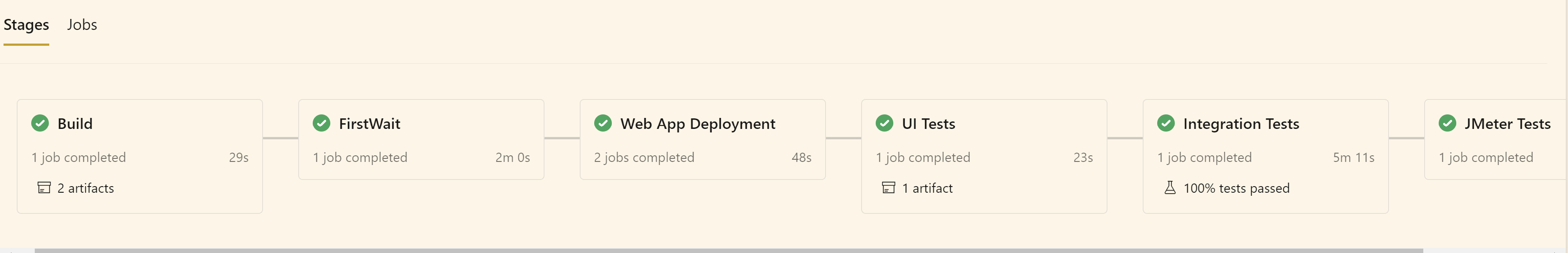The height and width of the screenshot is (253, 1568).
Task: Click the 5m 11s duration in Integration Tests
Action: point(1353,157)
